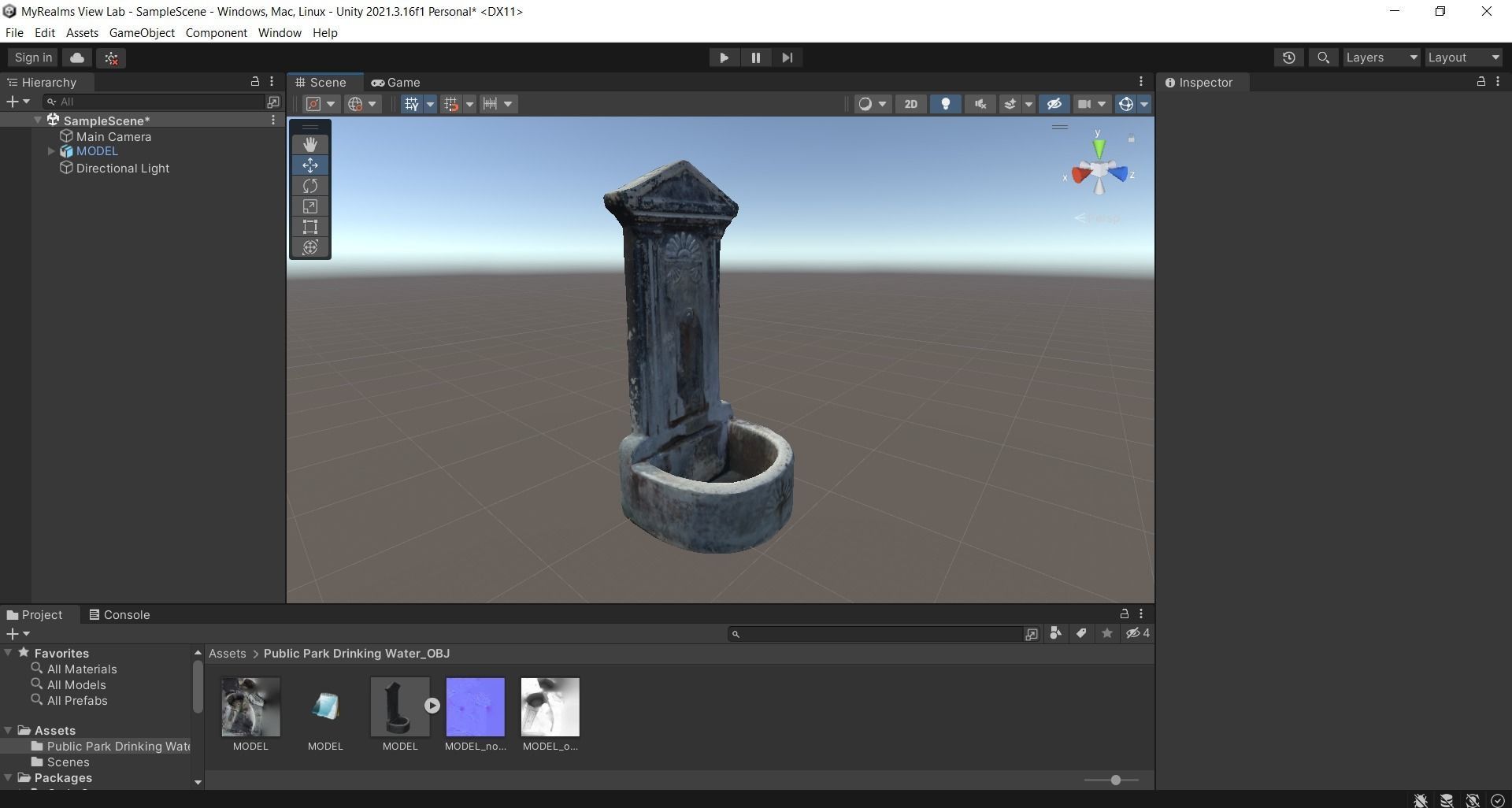Expand the MODEL asset sub-assets arrow
1512x808 pixels.
point(432,706)
